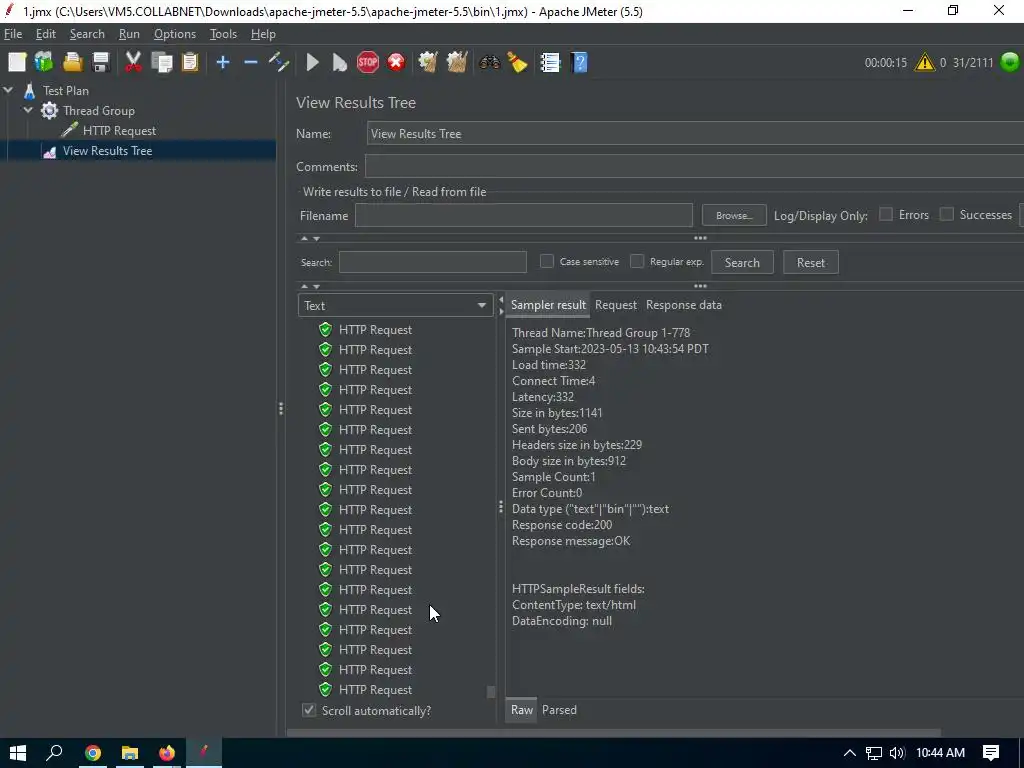
Task: Click the Search button
Action: [742, 263]
